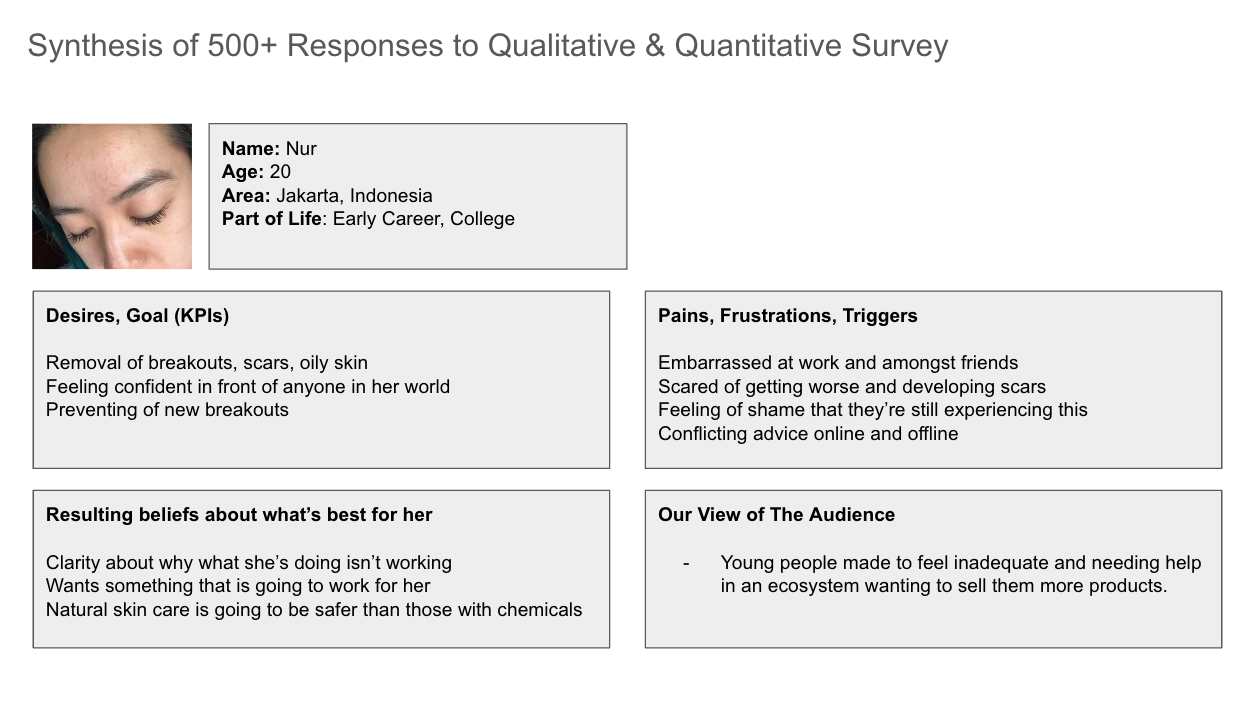Image resolution: width=1255 pixels, height=704 pixels.
Task: Click the Our View of The Audience heading
Action: click(x=776, y=515)
